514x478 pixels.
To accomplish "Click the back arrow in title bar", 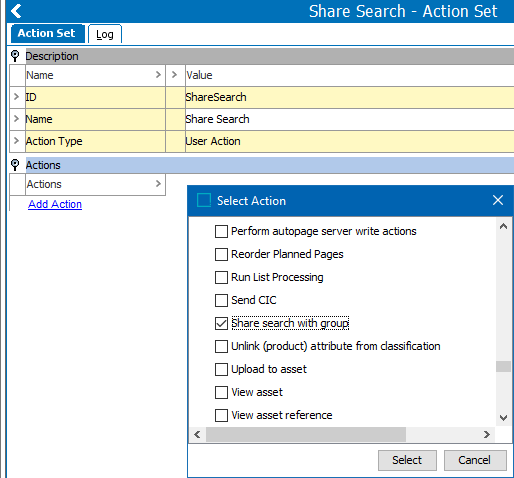I will tap(16, 11).
